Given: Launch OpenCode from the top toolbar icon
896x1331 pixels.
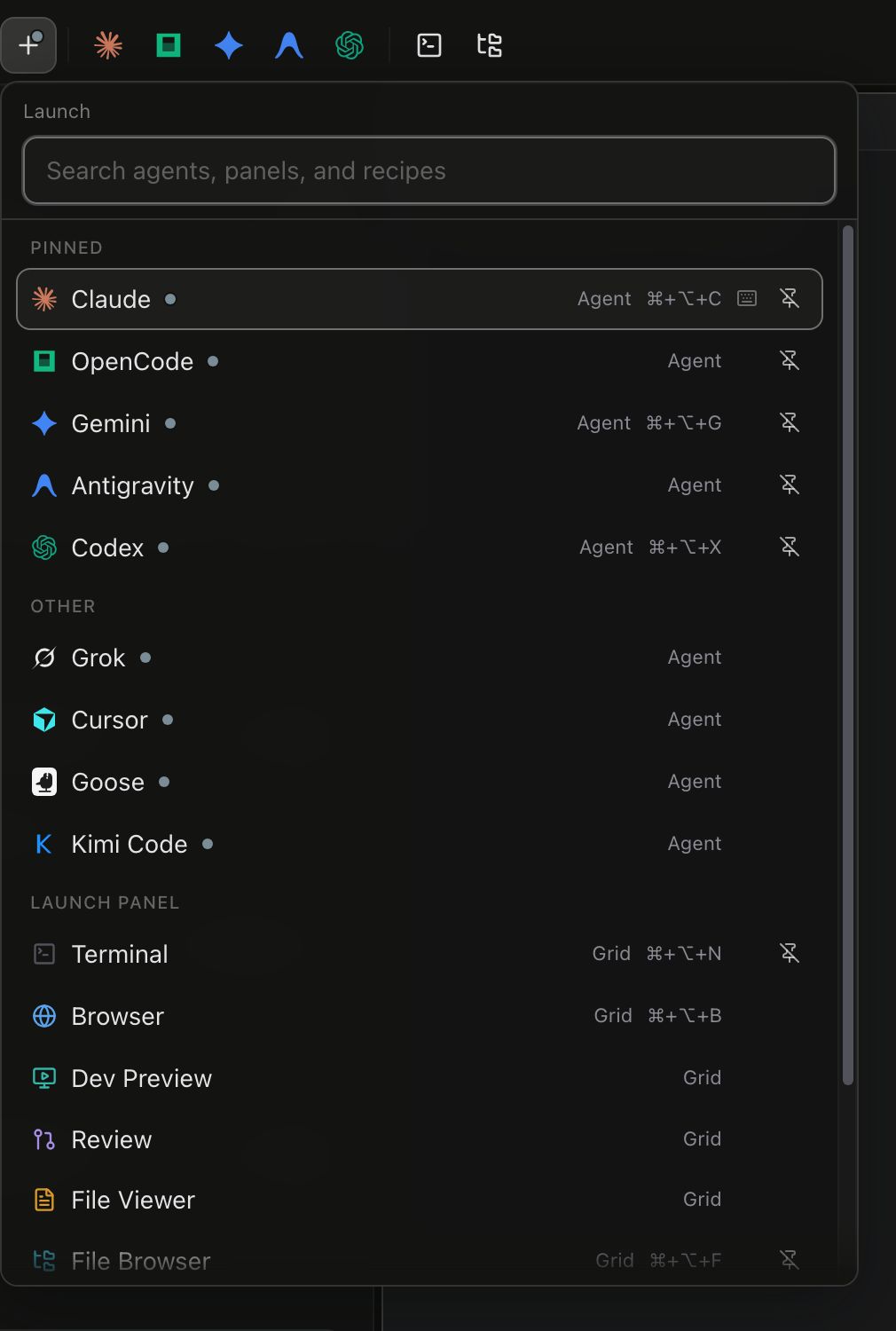Looking at the screenshot, I should click(169, 45).
